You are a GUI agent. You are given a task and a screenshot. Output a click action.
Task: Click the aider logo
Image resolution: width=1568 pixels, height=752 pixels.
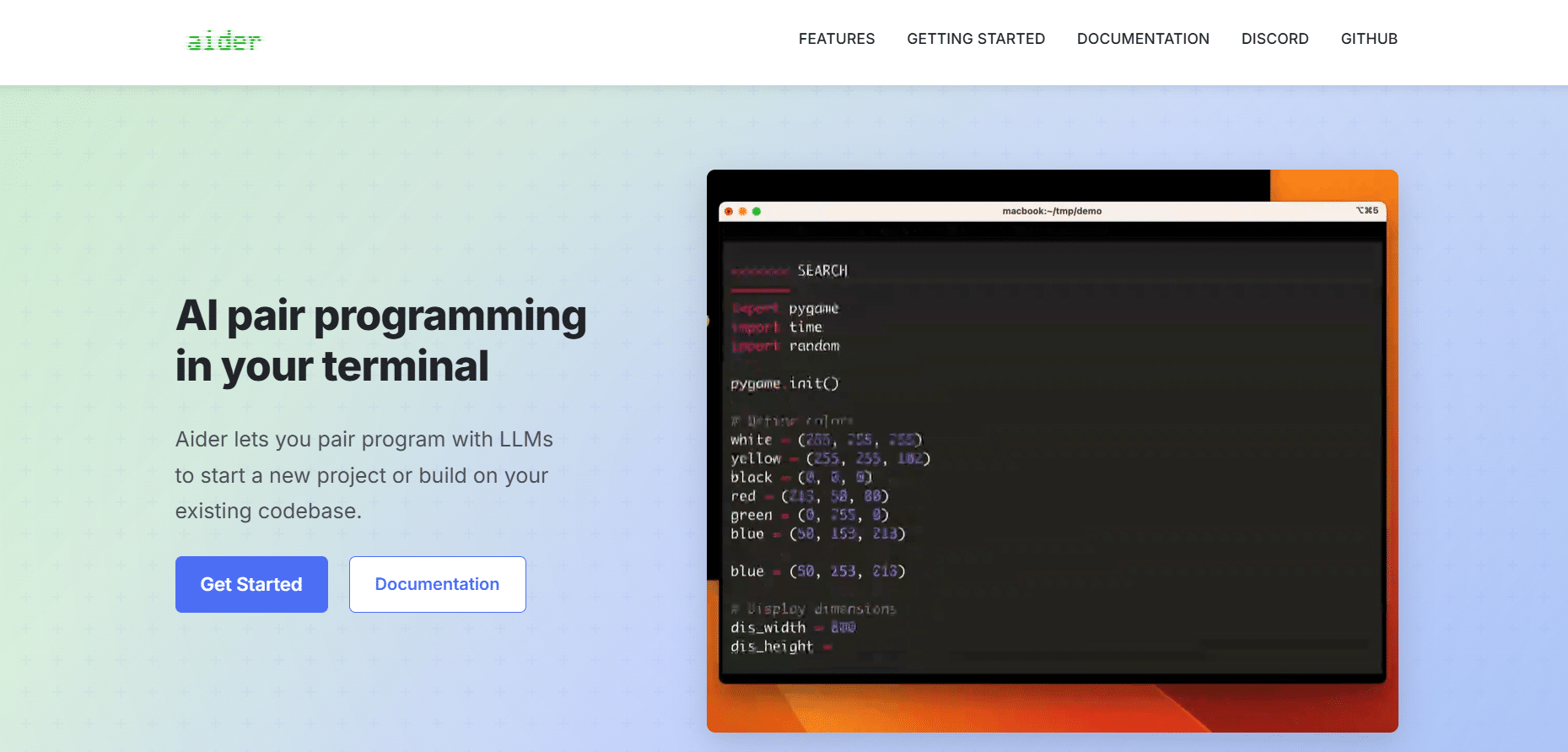pyautogui.click(x=224, y=41)
